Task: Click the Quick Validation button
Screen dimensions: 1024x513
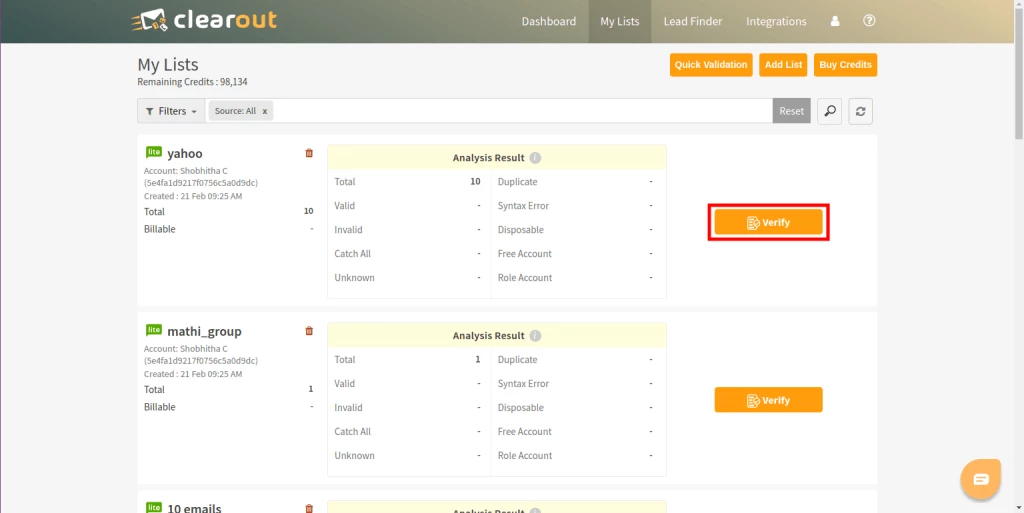Action: pyautogui.click(x=710, y=65)
